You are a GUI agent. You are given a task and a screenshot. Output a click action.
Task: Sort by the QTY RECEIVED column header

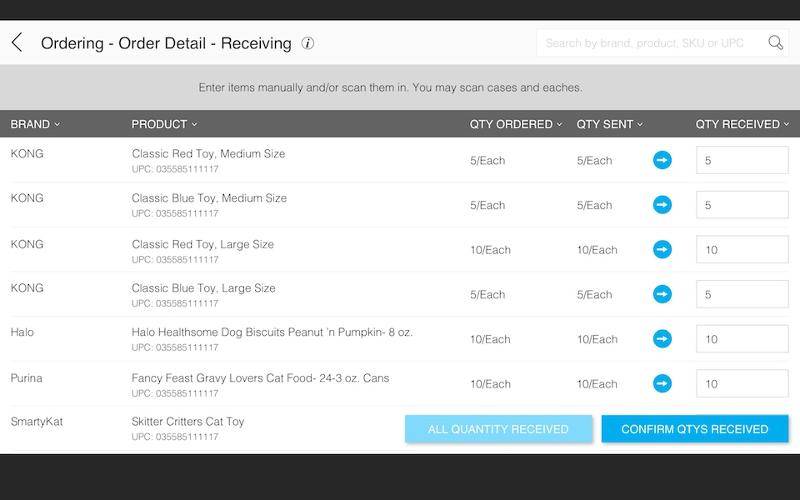742,124
